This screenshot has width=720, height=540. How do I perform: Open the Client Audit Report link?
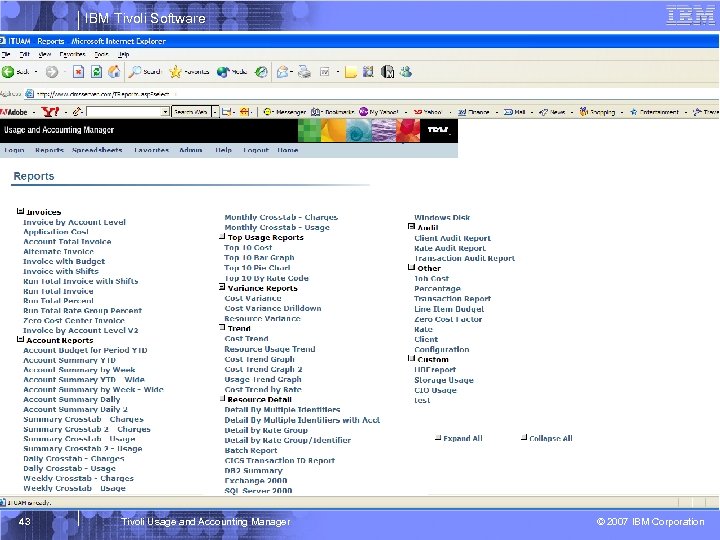(x=452, y=238)
